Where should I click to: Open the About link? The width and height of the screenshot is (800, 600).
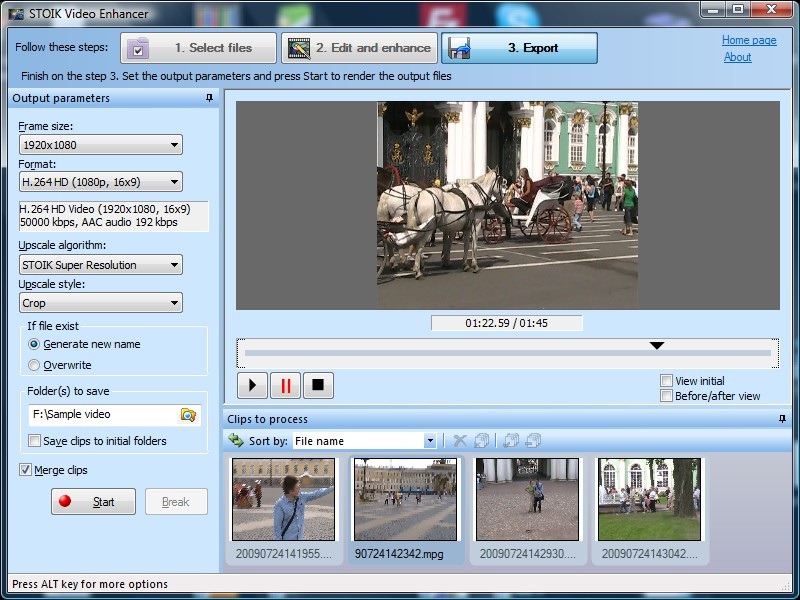coord(737,57)
